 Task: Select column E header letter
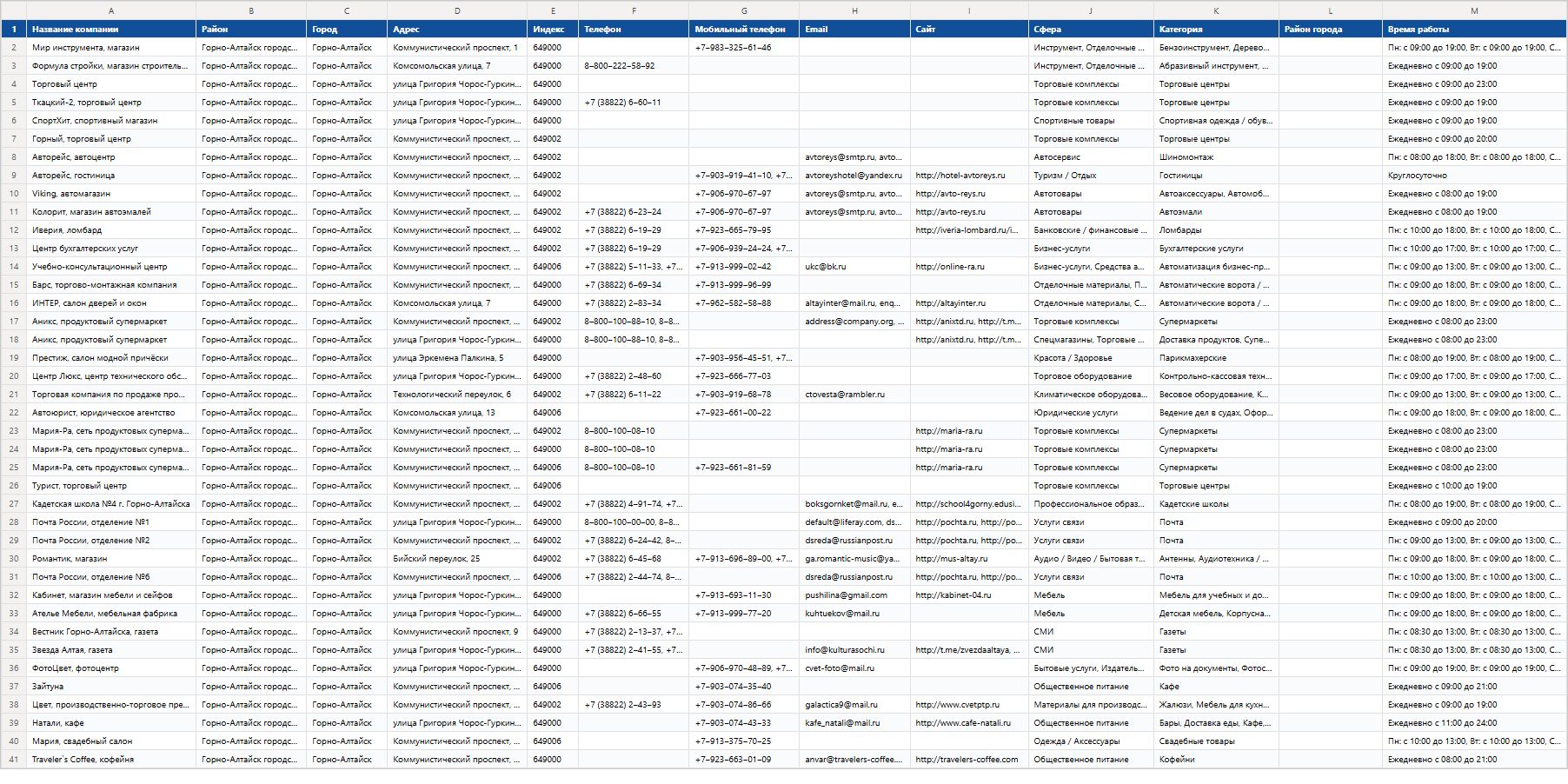tap(553, 10)
